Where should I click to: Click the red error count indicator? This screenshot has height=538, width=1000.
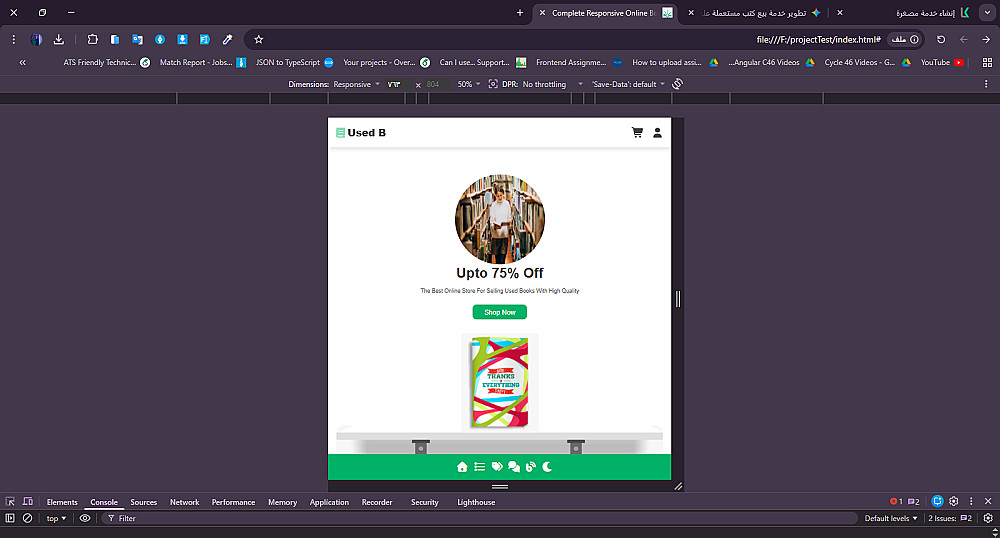point(896,502)
